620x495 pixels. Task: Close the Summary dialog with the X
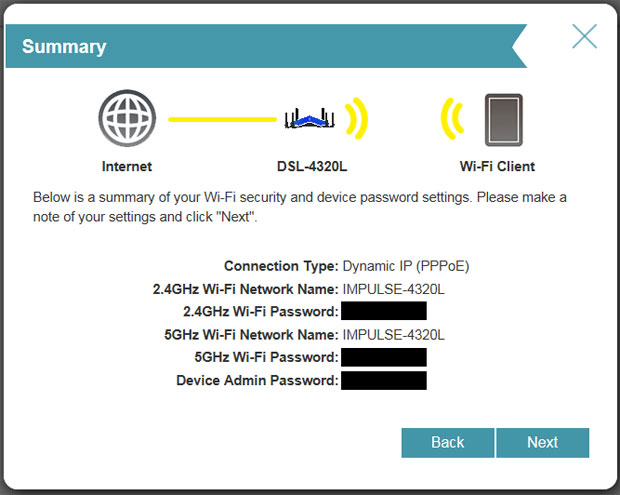584,36
